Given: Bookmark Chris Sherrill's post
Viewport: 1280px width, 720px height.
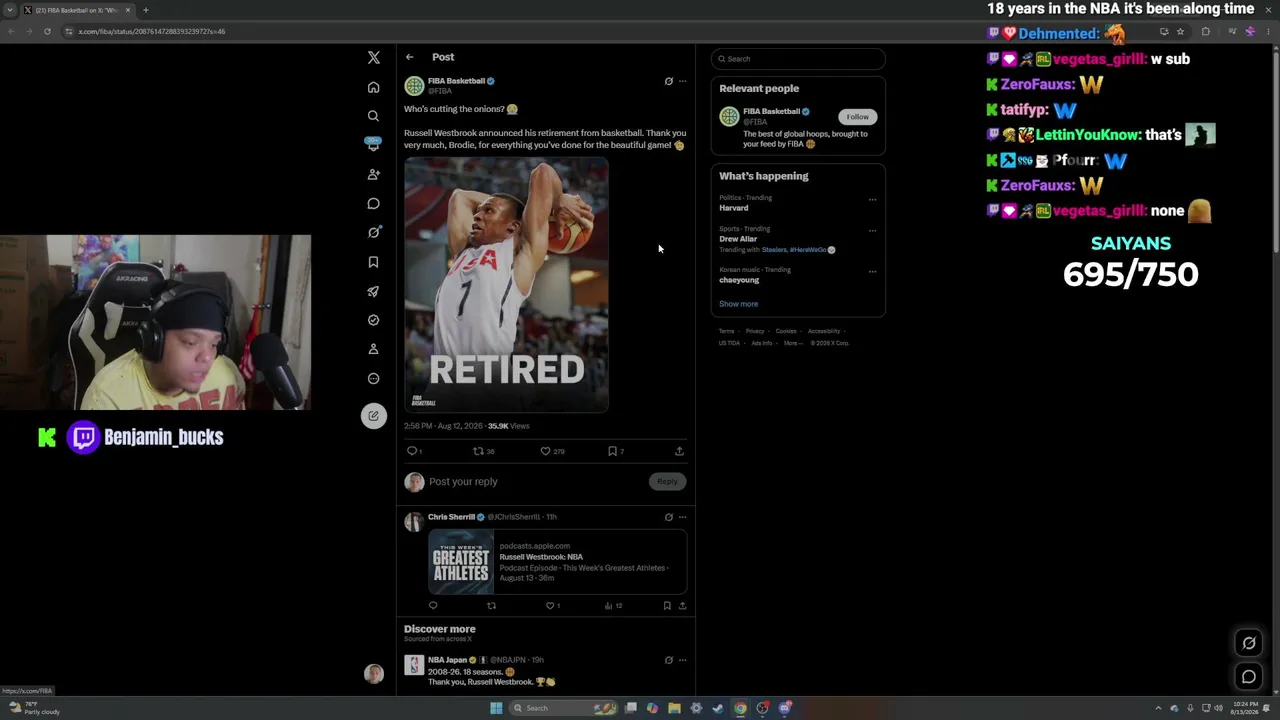Looking at the screenshot, I should click(667, 605).
